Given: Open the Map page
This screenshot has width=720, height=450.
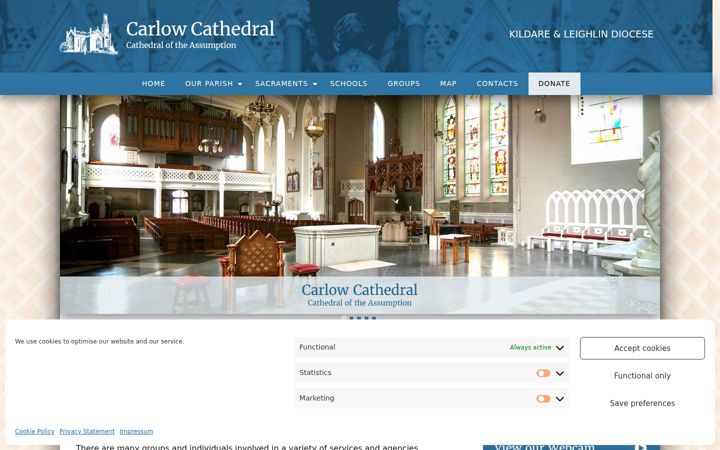Looking at the screenshot, I should [x=448, y=84].
